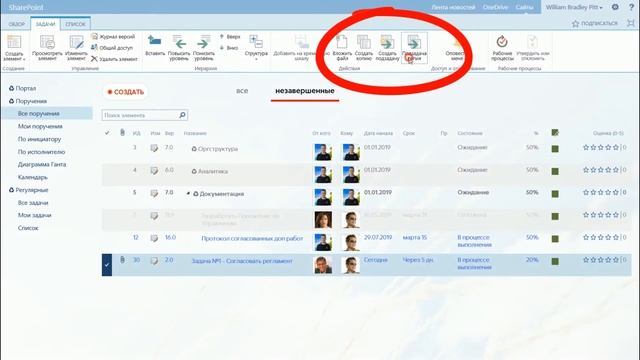640x360 pixels.
Task: Toggle the select-all checkmark in list header
Action: coord(107,133)
